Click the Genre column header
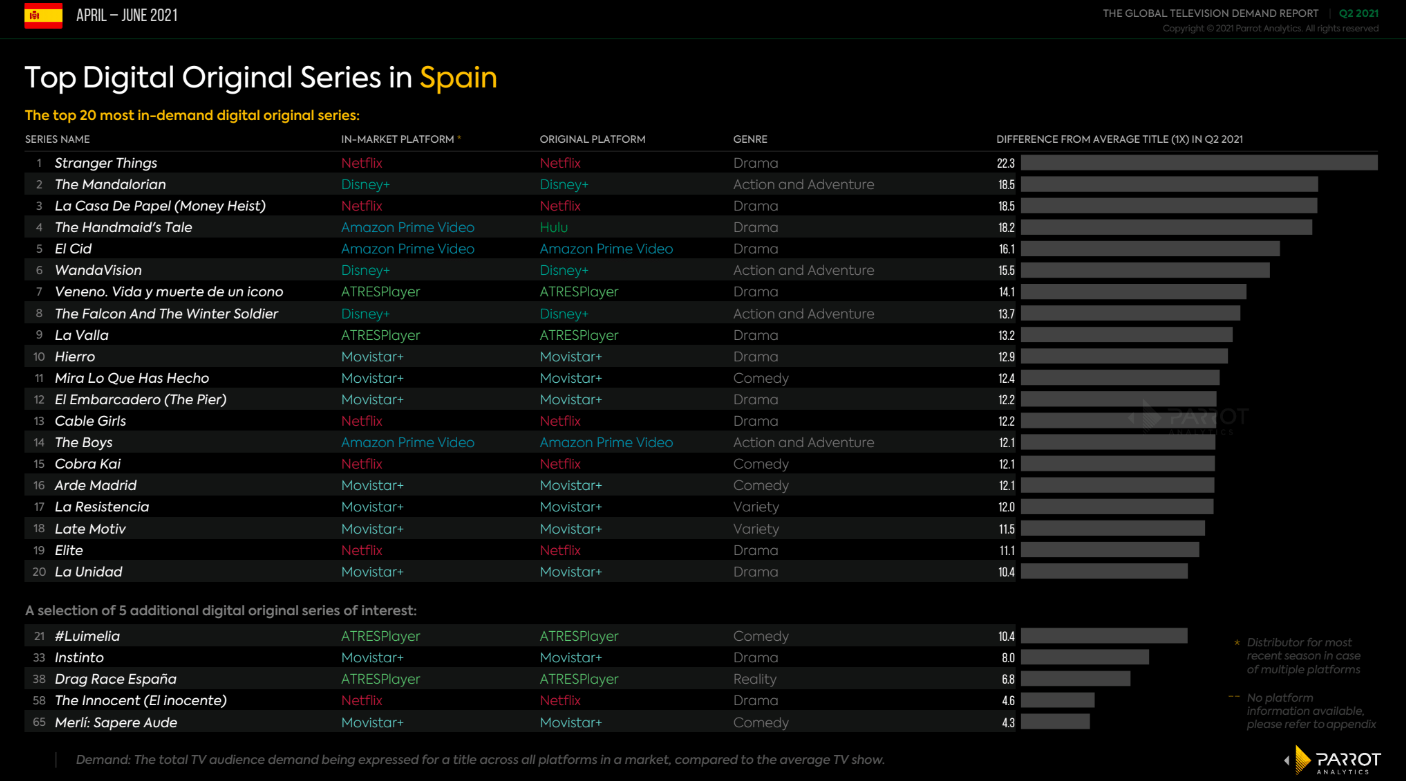This screenshot has height=781, width=1406. click(x=750, y=140)
